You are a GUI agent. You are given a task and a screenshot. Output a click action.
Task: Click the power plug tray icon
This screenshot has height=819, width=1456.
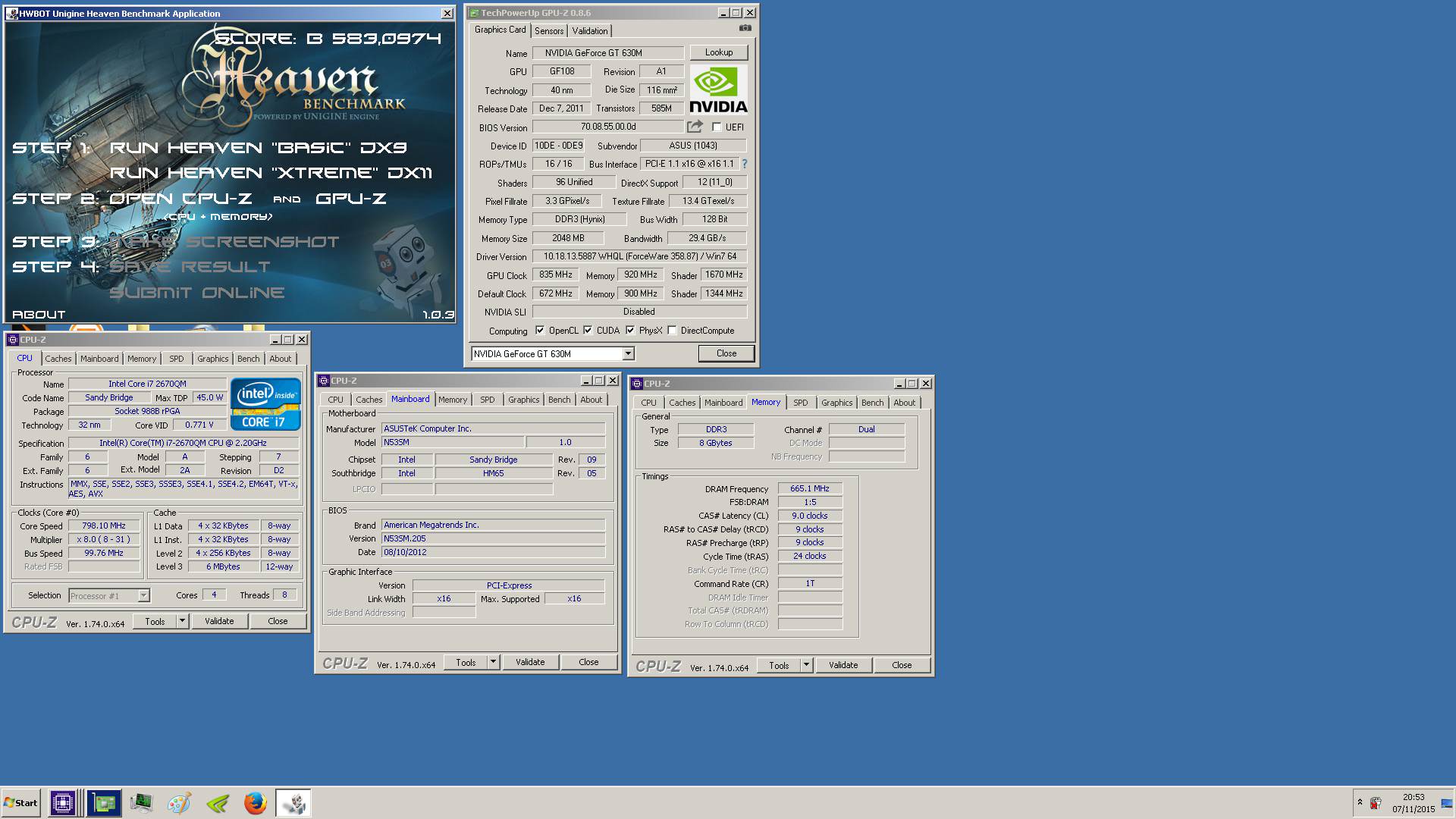1377,802
